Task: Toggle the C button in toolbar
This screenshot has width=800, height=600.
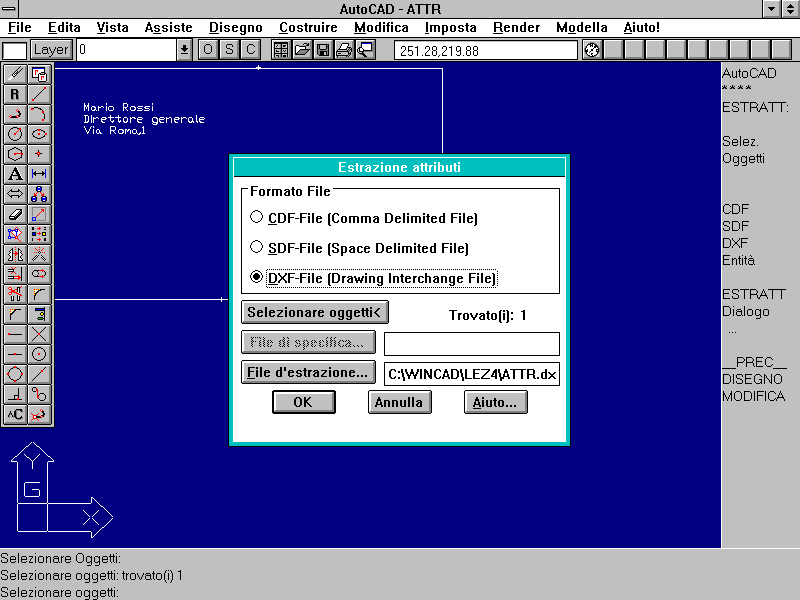Action: click(x=251, y=50)
